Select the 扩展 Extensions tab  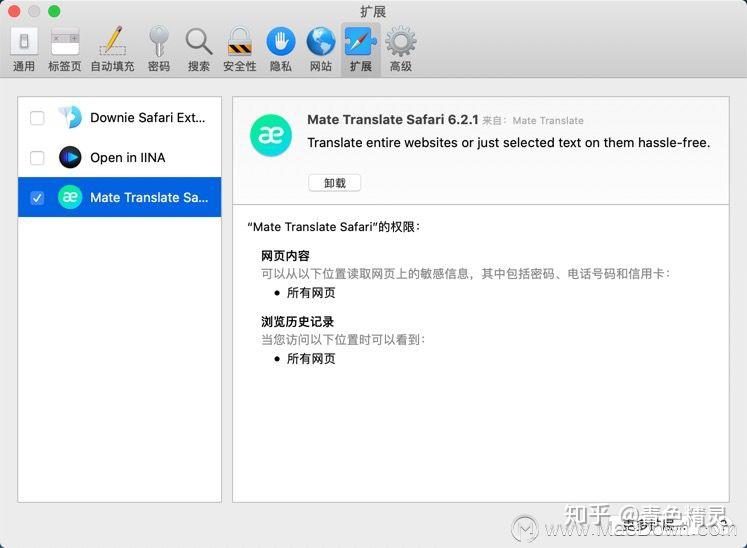click(x=361, y=49)
